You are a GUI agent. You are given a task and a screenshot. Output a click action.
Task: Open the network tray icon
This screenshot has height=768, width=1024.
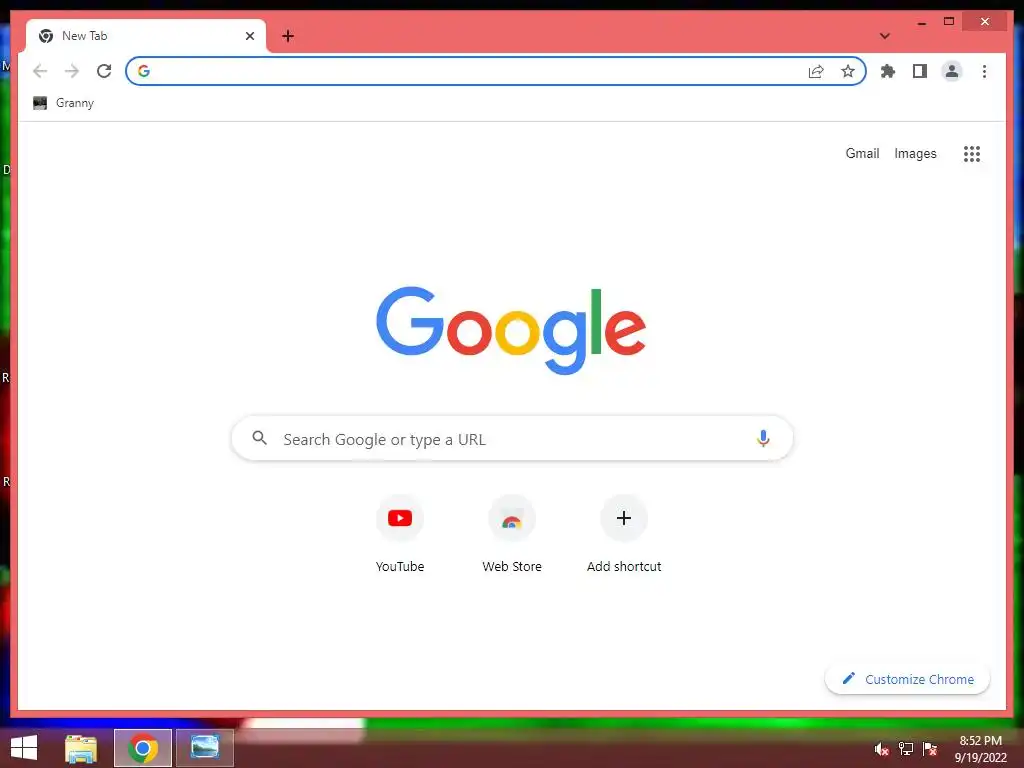[x=906, y=749]
